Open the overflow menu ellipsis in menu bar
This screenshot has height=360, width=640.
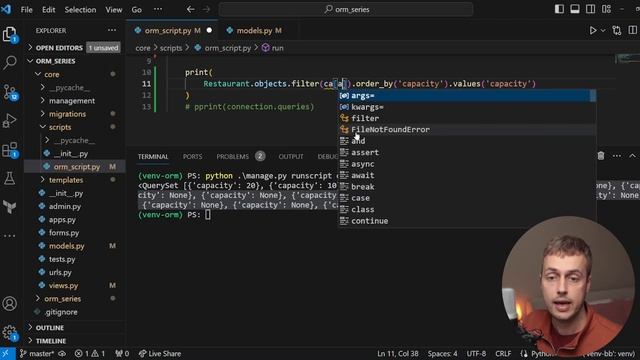click(x=158, y=9)
